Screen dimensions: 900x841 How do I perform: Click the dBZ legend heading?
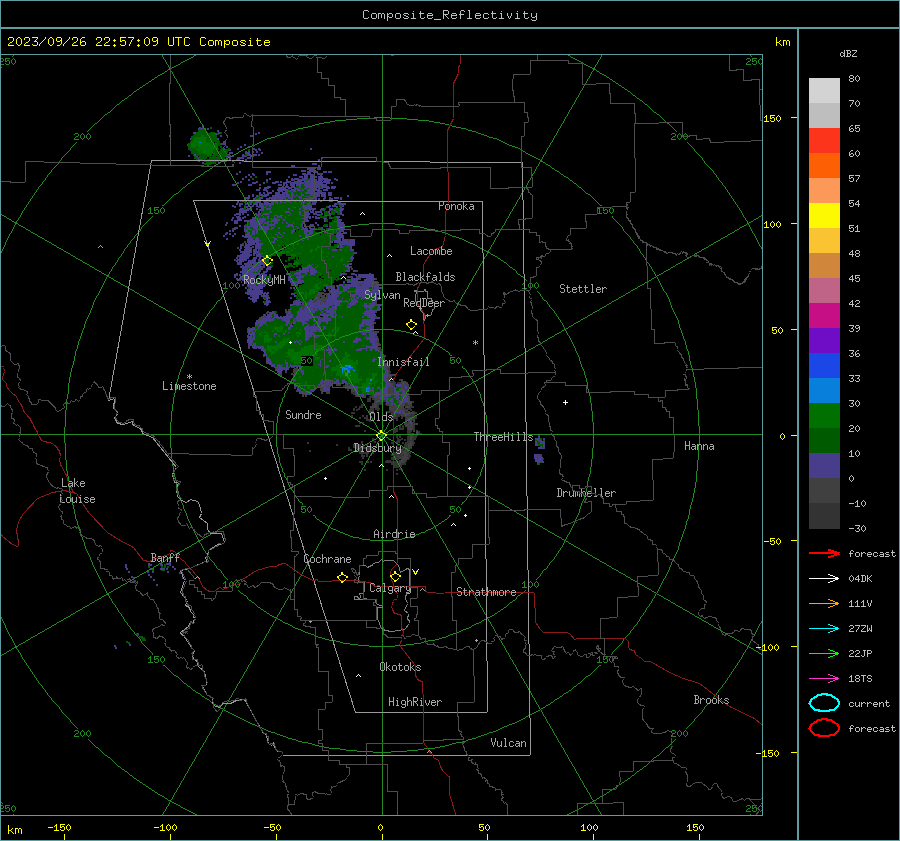tap(848, 53)
